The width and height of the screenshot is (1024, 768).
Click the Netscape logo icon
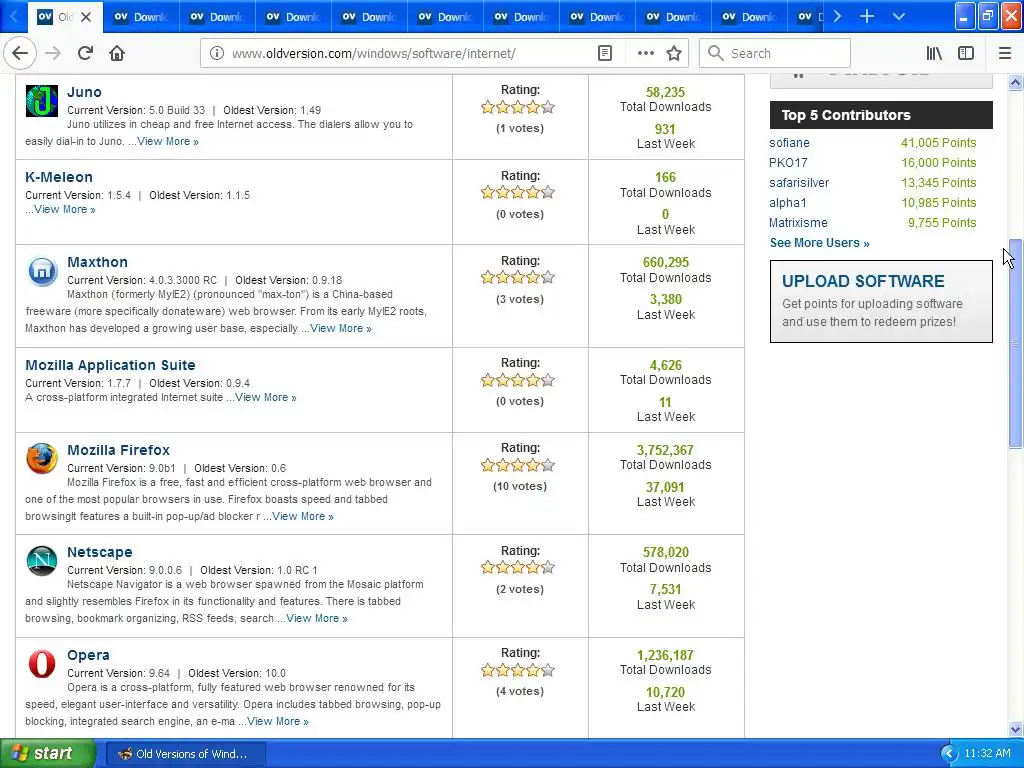42,560
